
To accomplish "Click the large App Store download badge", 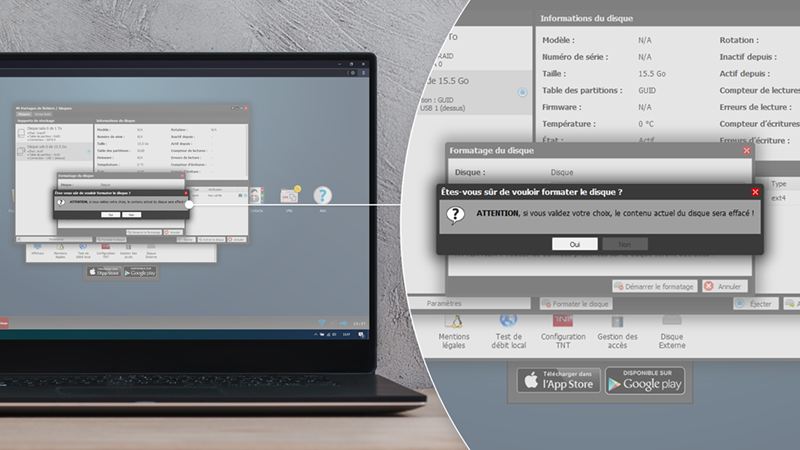I will click(558, 380).
